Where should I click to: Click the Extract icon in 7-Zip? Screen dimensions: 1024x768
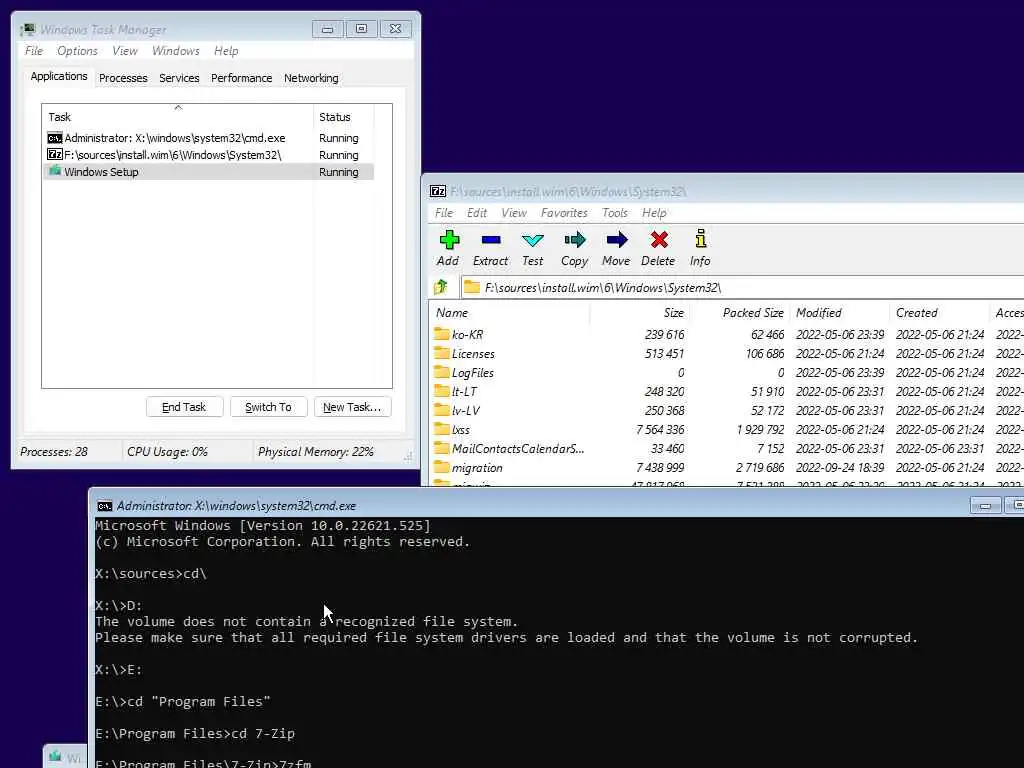490,240
